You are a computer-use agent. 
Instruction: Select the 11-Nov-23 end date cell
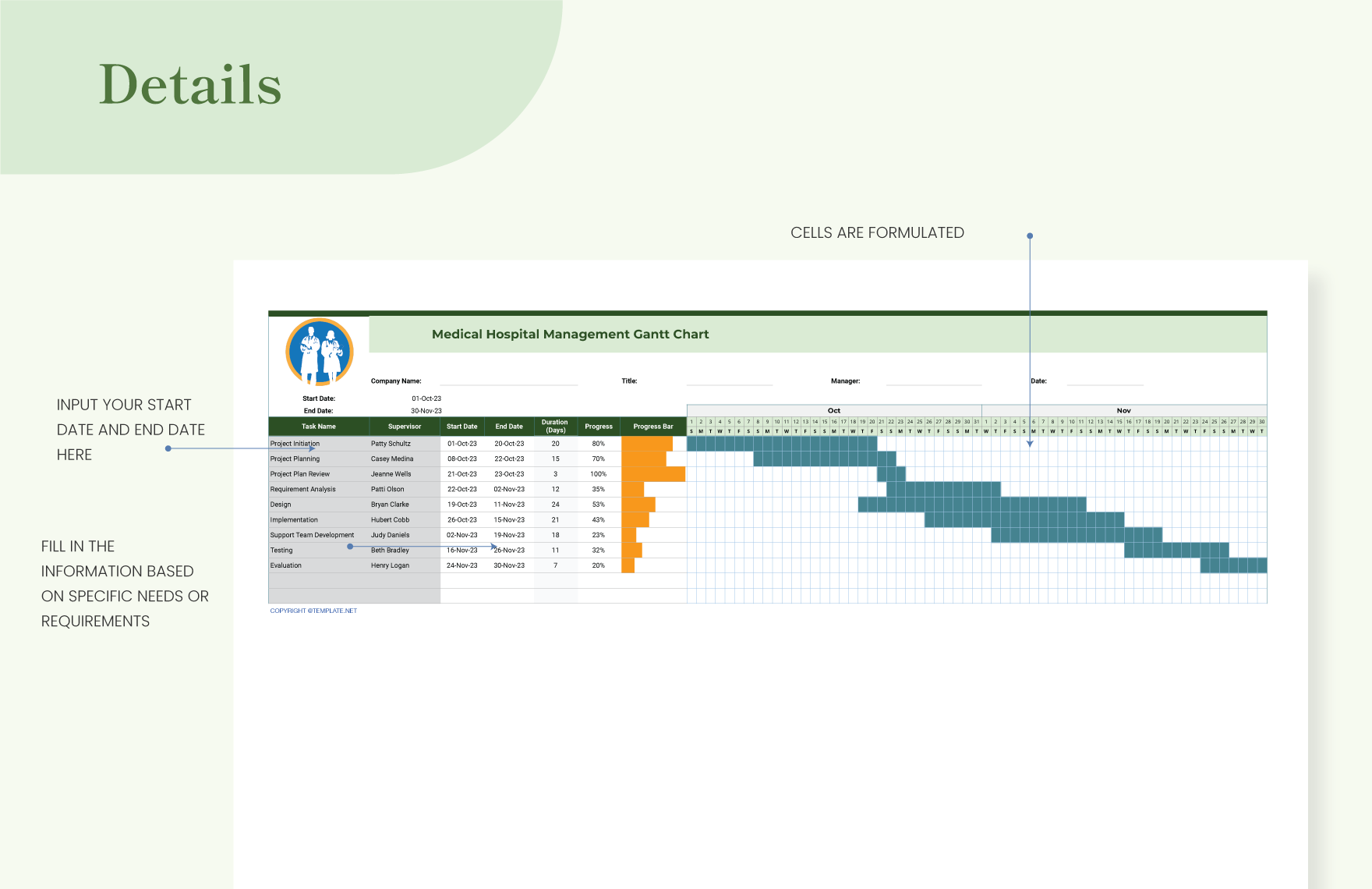coord(509,505)
